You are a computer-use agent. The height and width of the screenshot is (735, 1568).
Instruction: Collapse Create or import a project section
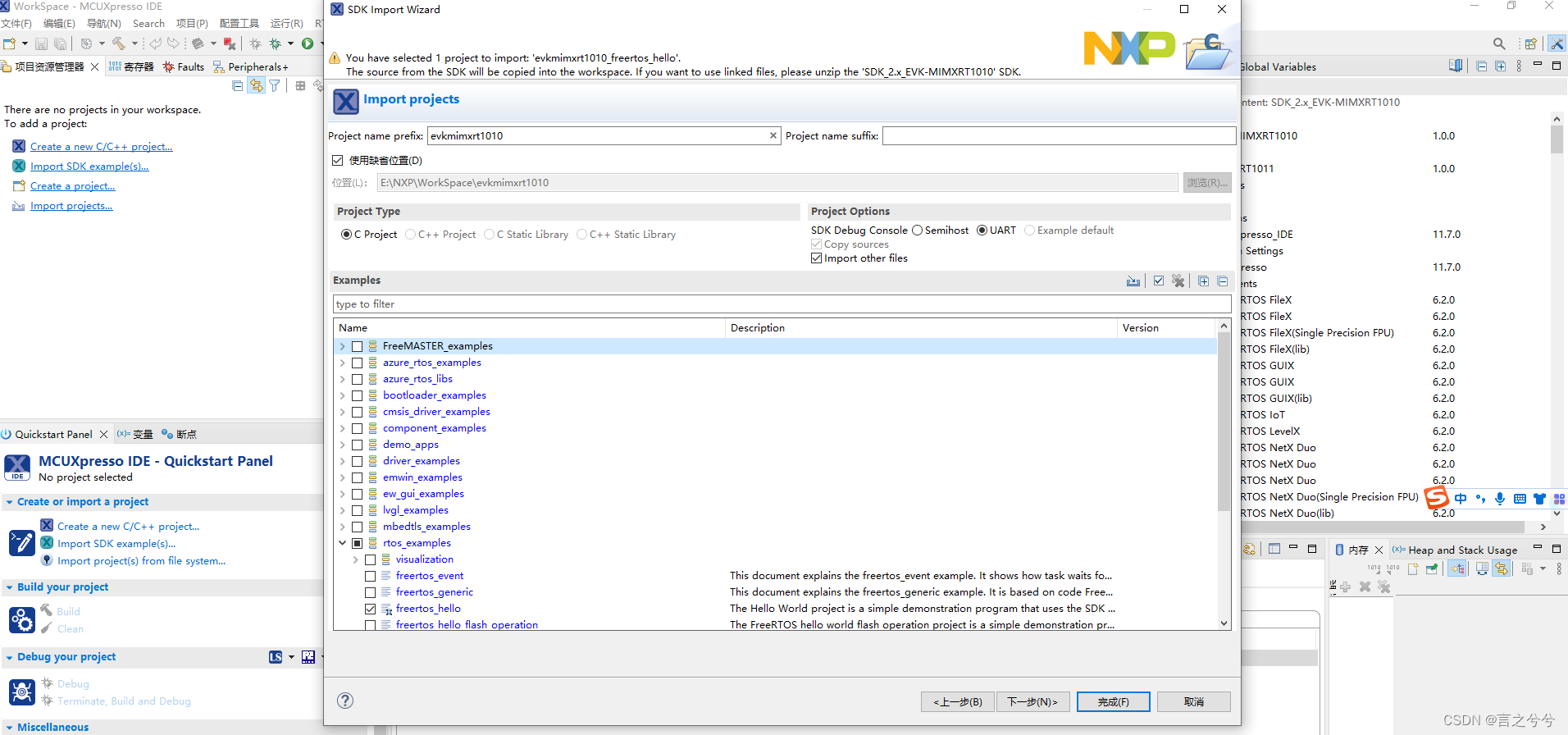click(x=9, y=502)
